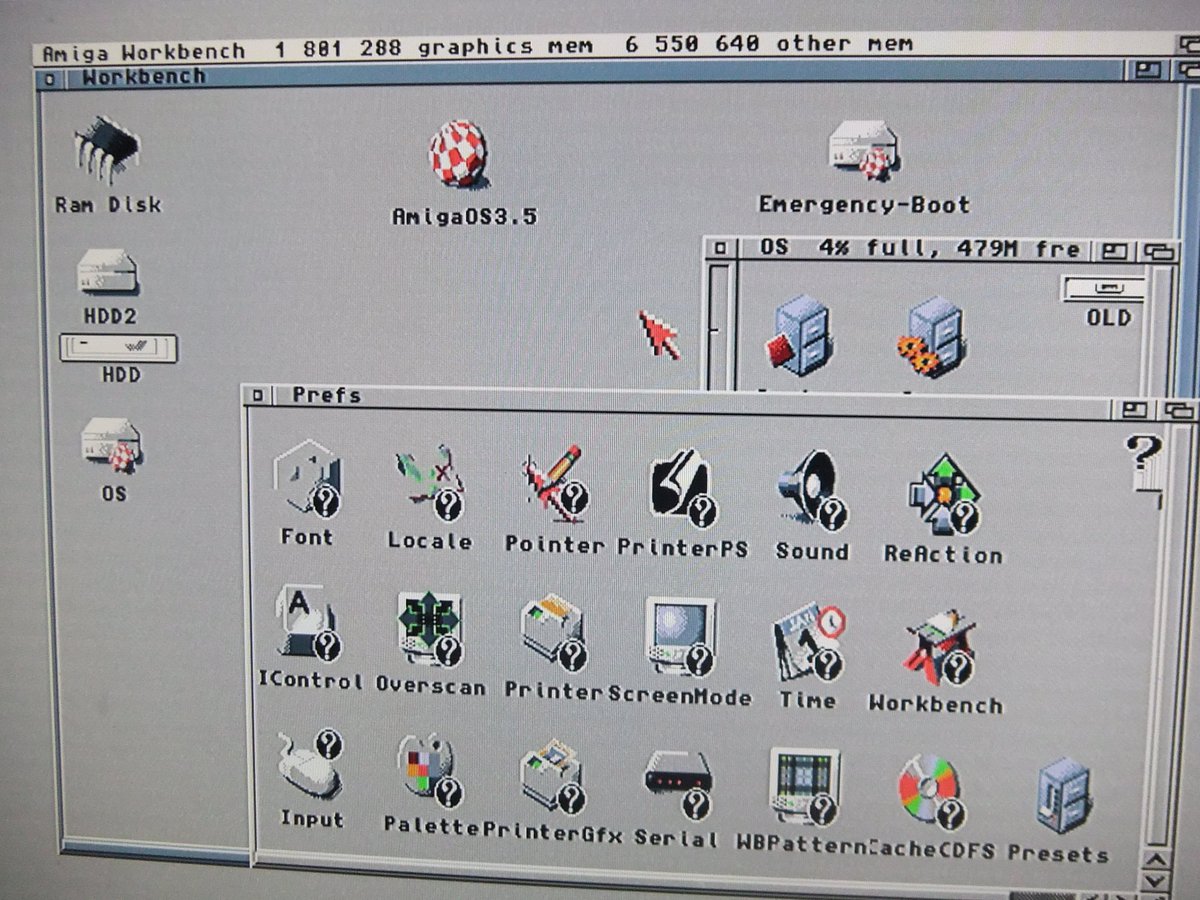Select the AmigaOS3.5 boing ball icon
The image size is (1200, 900).
(x=462, y=155)
